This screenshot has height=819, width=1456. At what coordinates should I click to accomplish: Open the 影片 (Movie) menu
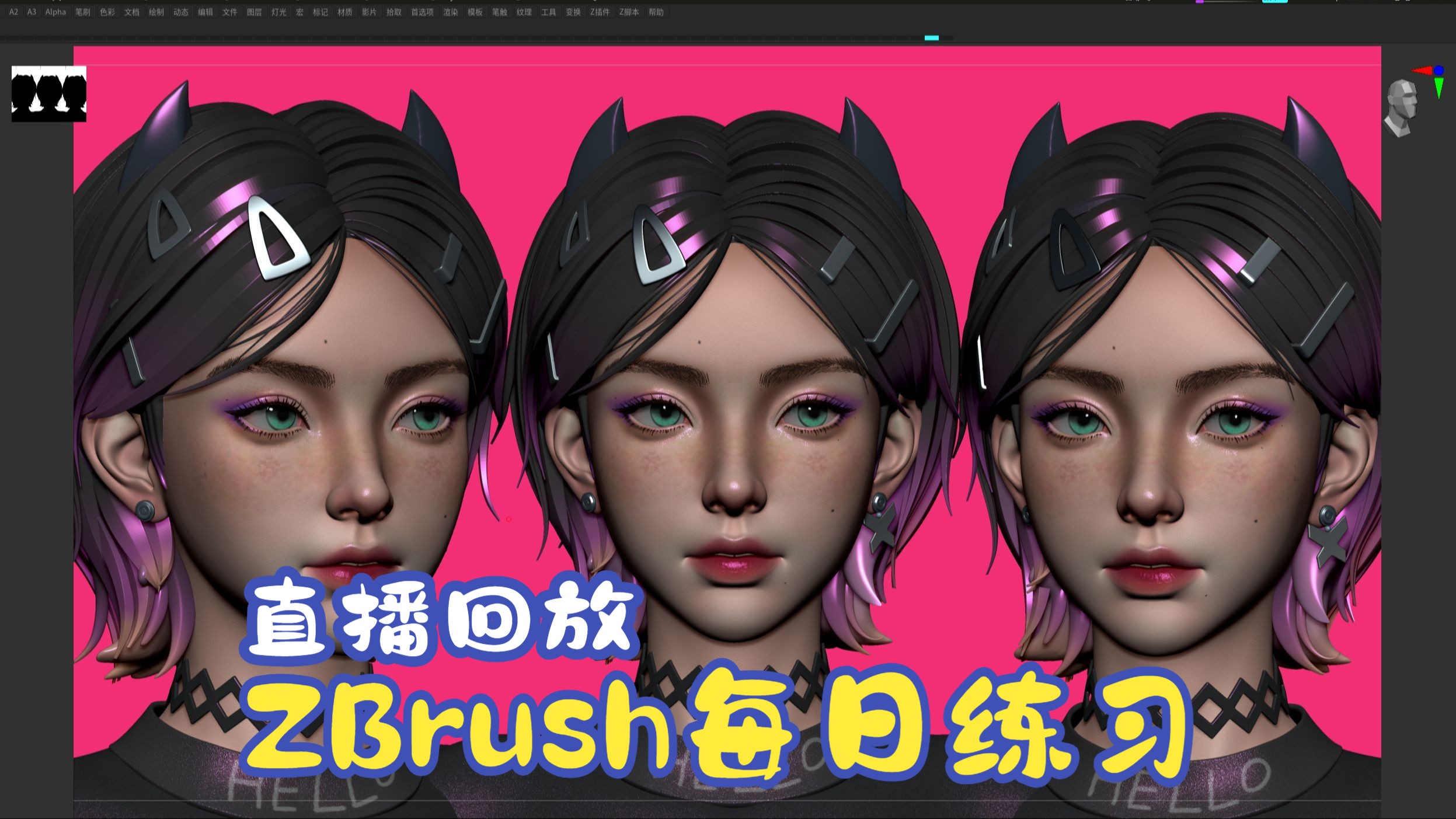tap(370, 12)
